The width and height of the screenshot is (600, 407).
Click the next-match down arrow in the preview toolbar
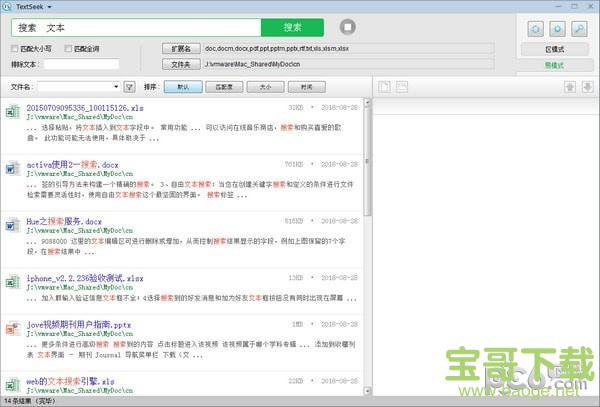point(587,87)
